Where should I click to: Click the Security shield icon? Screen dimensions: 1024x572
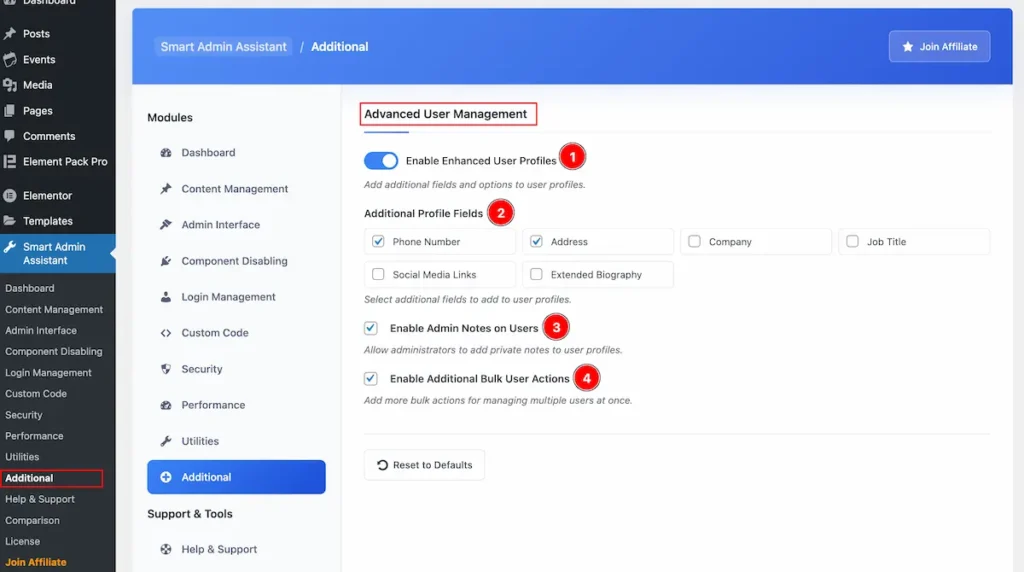click(166, 369)
